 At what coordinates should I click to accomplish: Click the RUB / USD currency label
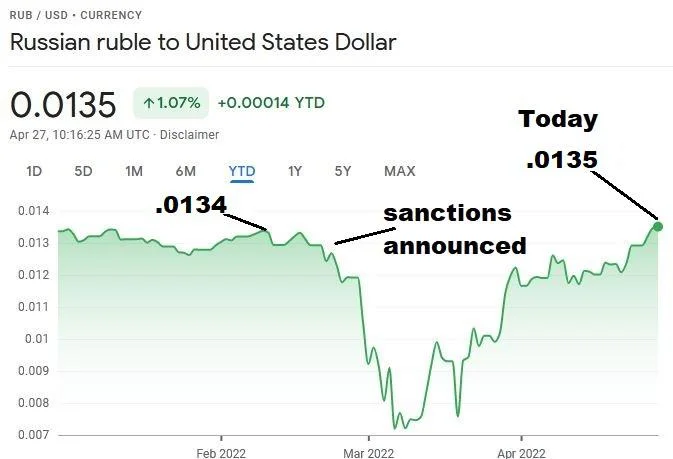point(76,15)
